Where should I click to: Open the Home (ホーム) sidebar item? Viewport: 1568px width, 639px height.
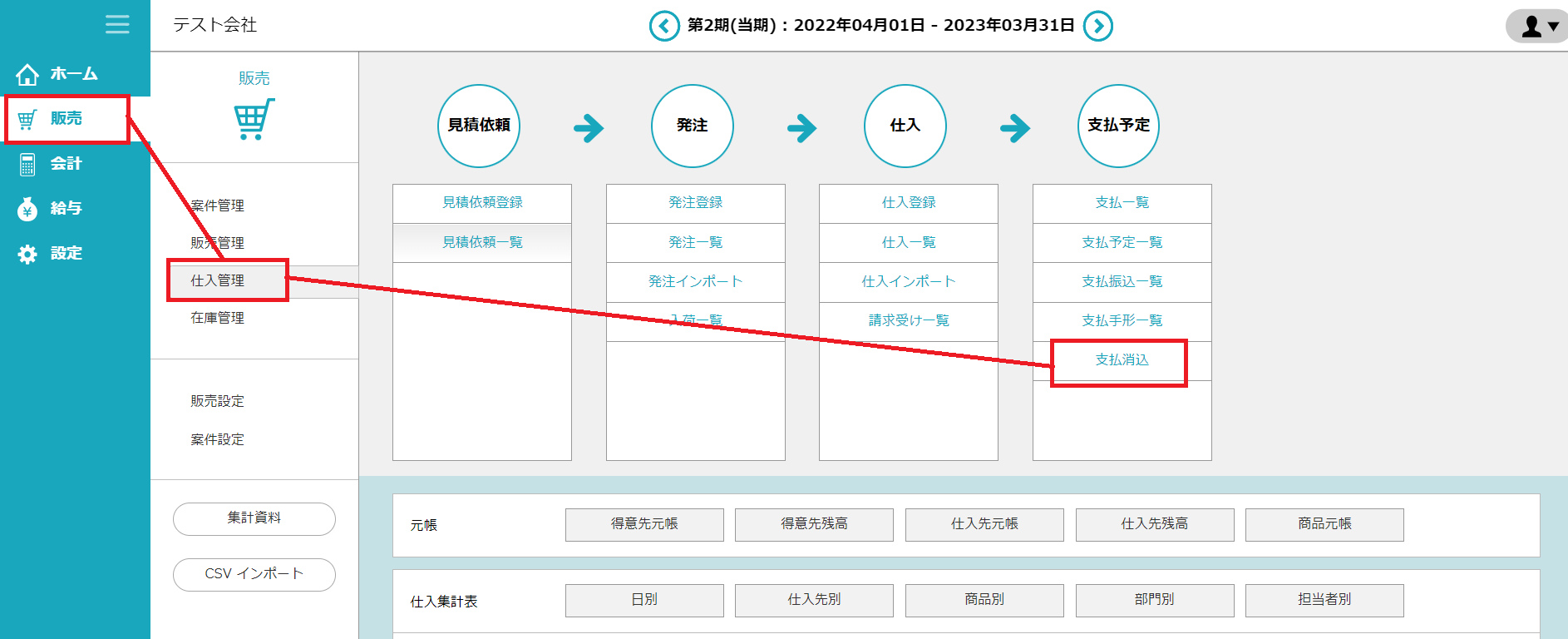[x=58, y=74]
